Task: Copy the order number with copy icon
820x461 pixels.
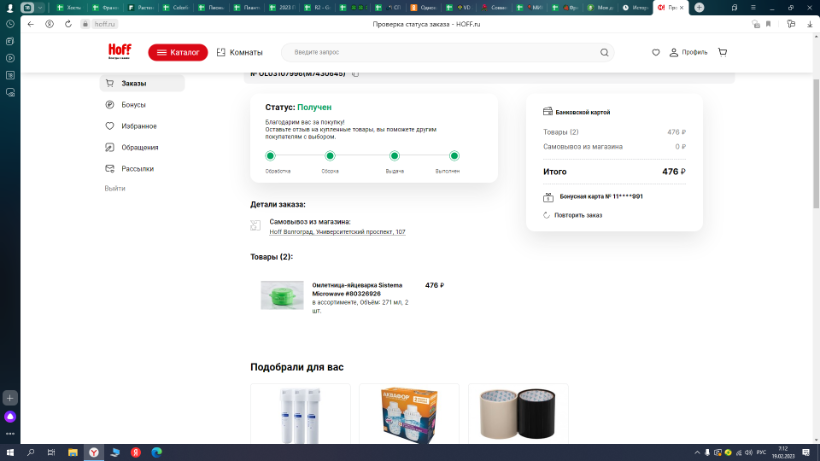Action: point(356,74)
